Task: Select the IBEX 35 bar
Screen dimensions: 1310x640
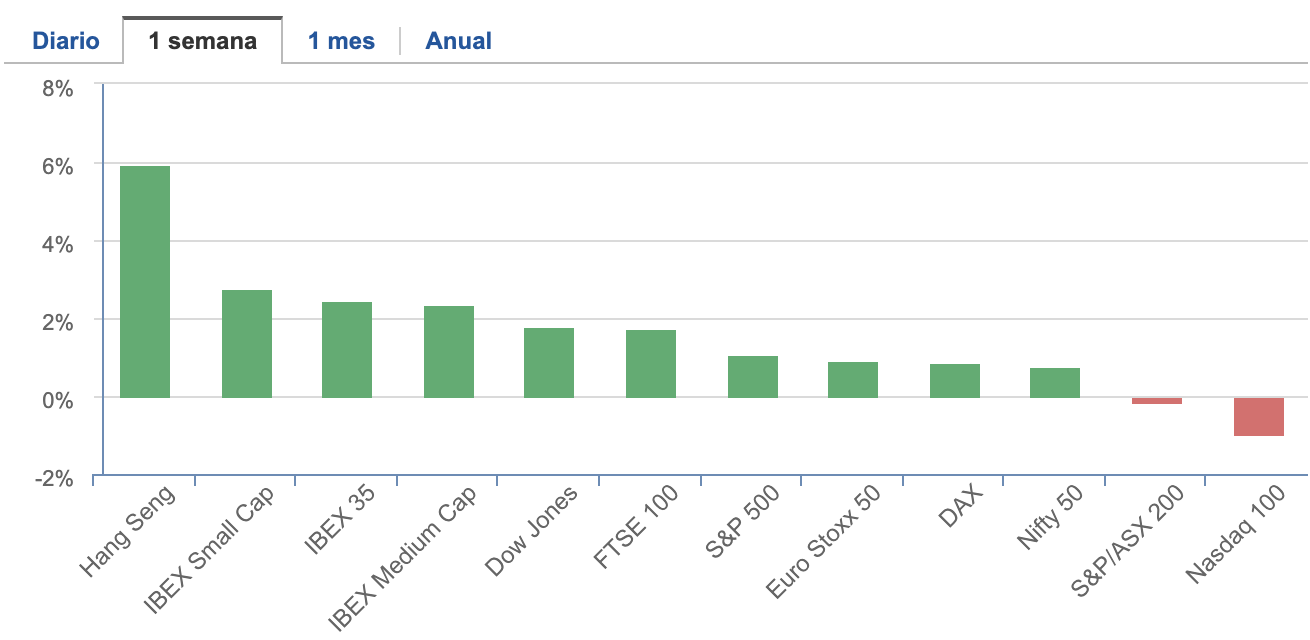Action: [x=347, y=350]
